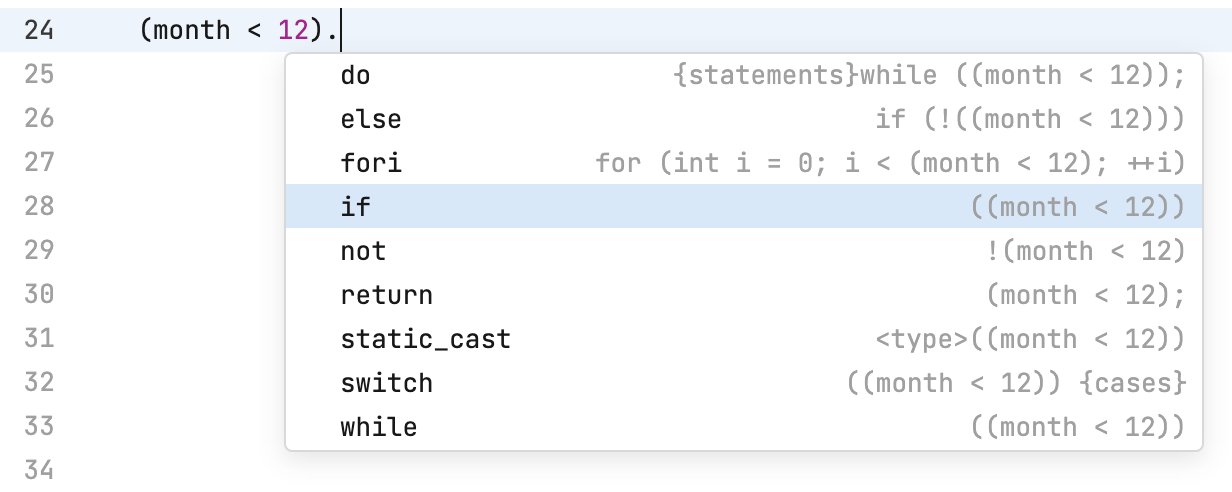This screenshot has height=492, width=1232.
Task: Click line number 31 in the gutter
Action: pyautogui.click(x=39, y=338)
